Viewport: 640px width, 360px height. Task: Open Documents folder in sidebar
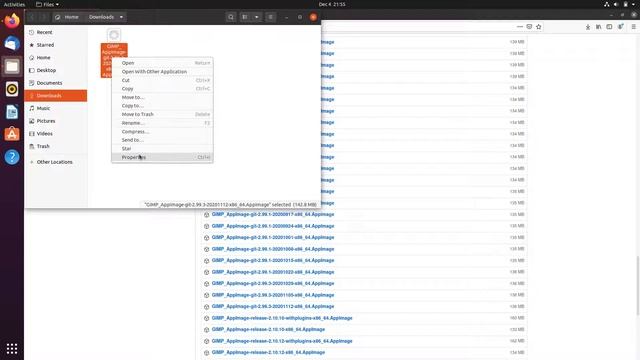pyautogui.click(x=56, y=83)
